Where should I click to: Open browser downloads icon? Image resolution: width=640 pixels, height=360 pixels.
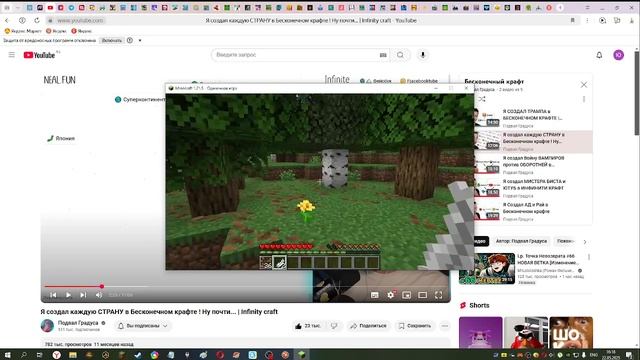[x=631, y=20]
